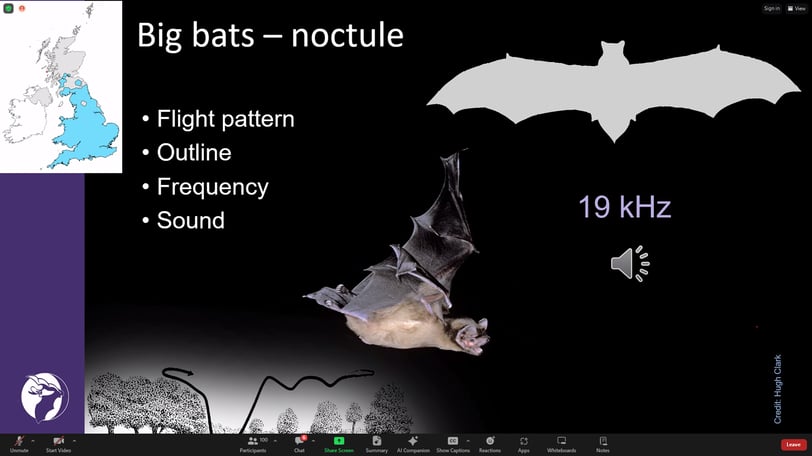Open the Notes tool

(x=603, y=444)
